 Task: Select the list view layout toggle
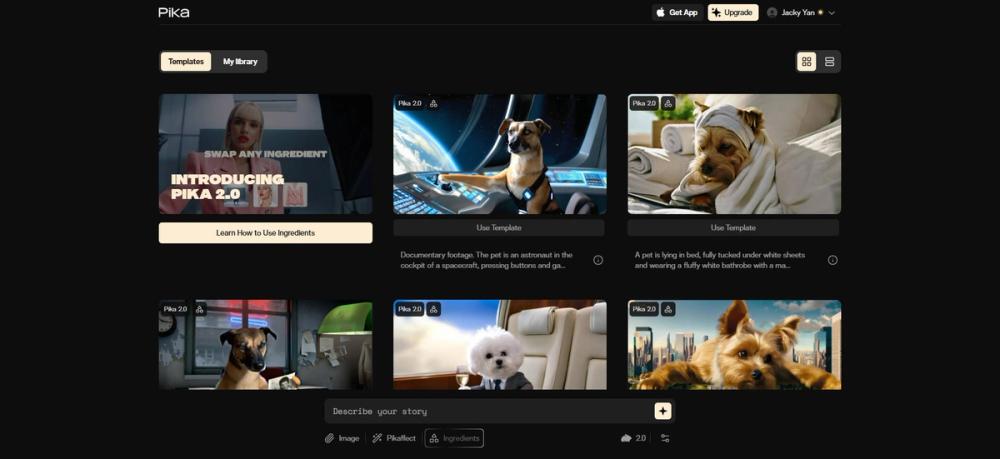pyautogui.click(x=829, y=62)
